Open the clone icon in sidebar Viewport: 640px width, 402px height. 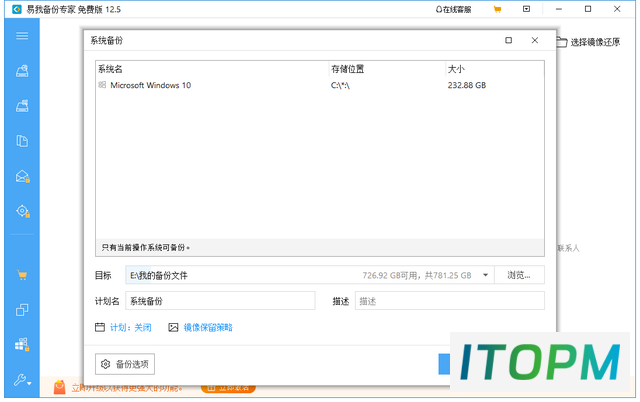click(22, 310)
